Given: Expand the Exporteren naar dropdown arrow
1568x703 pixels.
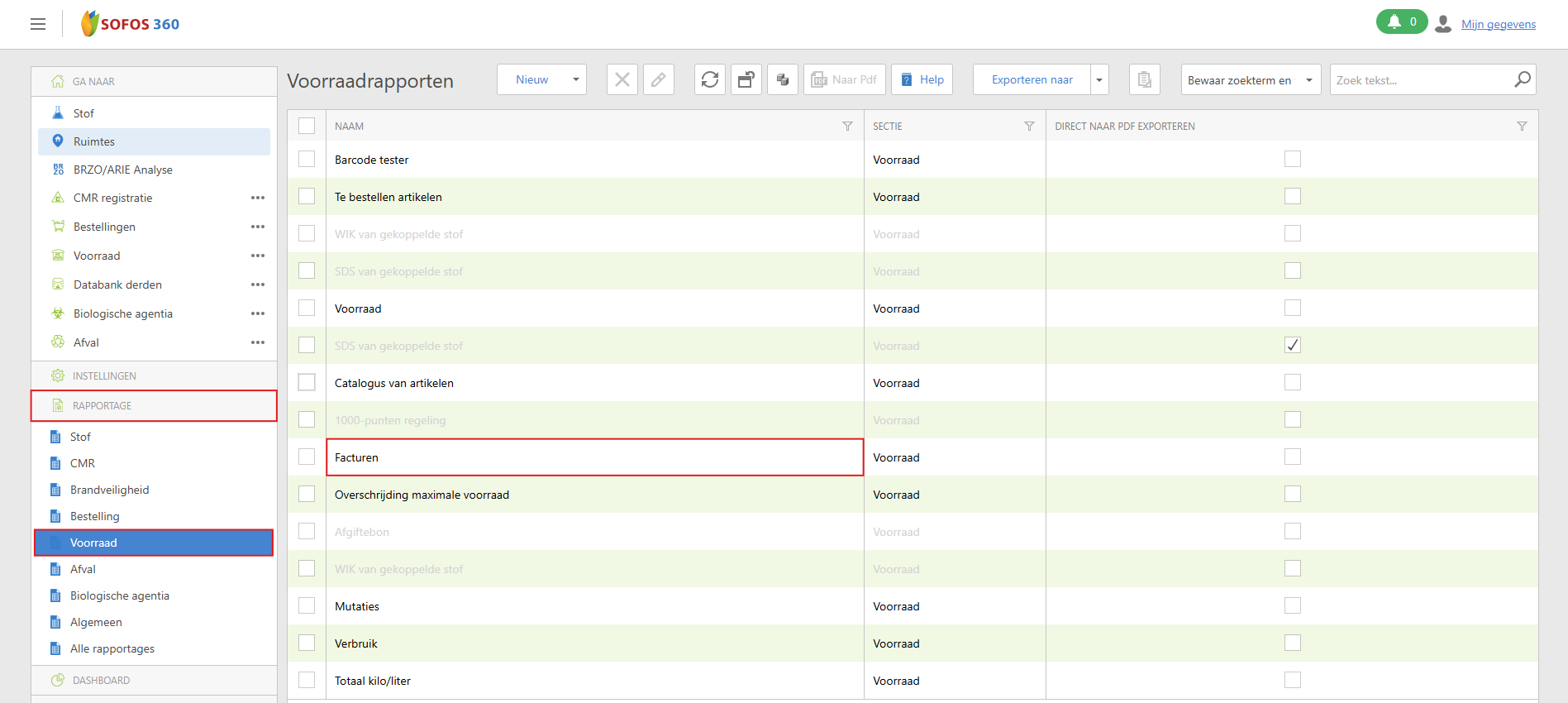Looking at the screenshot, I should pyautogui.click(x=1099, y=80).
